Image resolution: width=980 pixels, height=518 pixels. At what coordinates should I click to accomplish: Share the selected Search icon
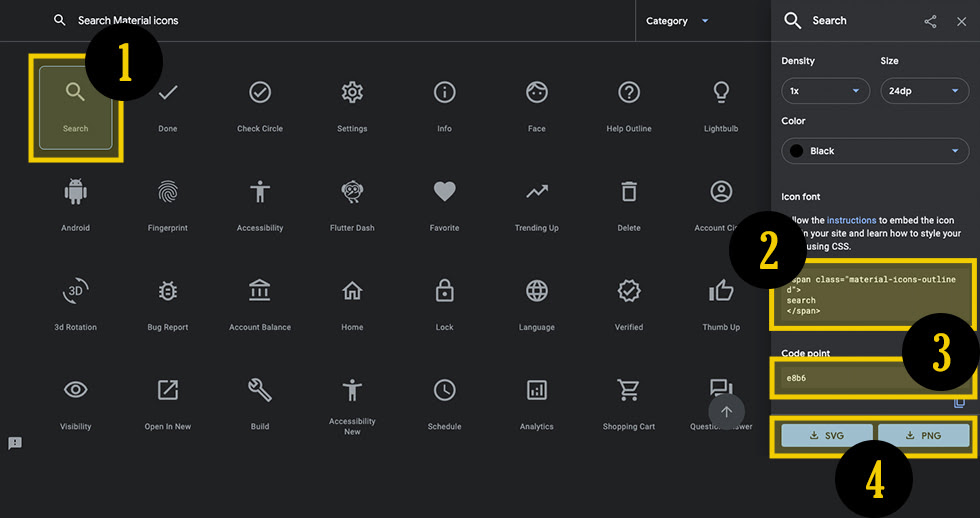coord(931,21)
